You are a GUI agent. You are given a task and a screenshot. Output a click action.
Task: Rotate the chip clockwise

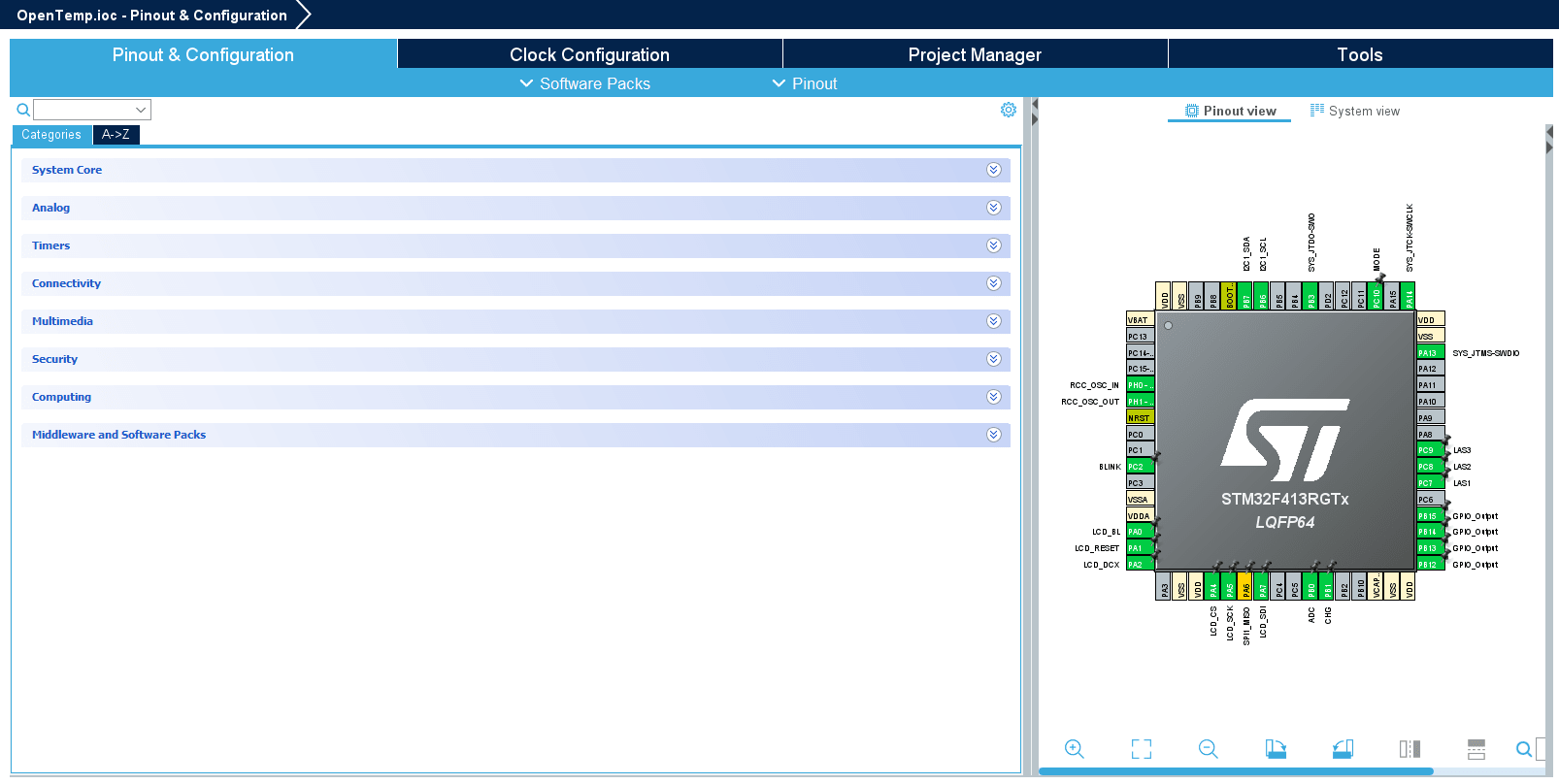point(1276,748)
